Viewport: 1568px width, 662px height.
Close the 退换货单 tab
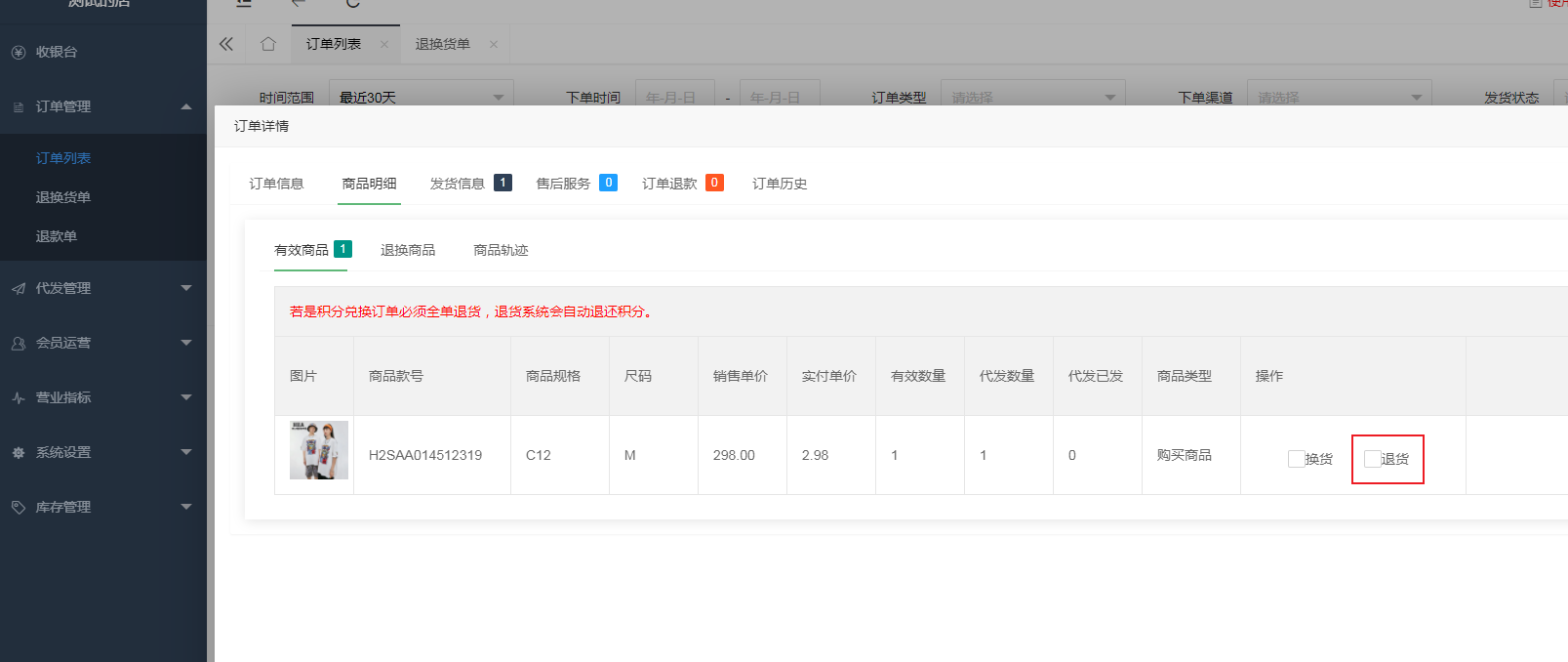pyautogui.click(x=494, y=45)
